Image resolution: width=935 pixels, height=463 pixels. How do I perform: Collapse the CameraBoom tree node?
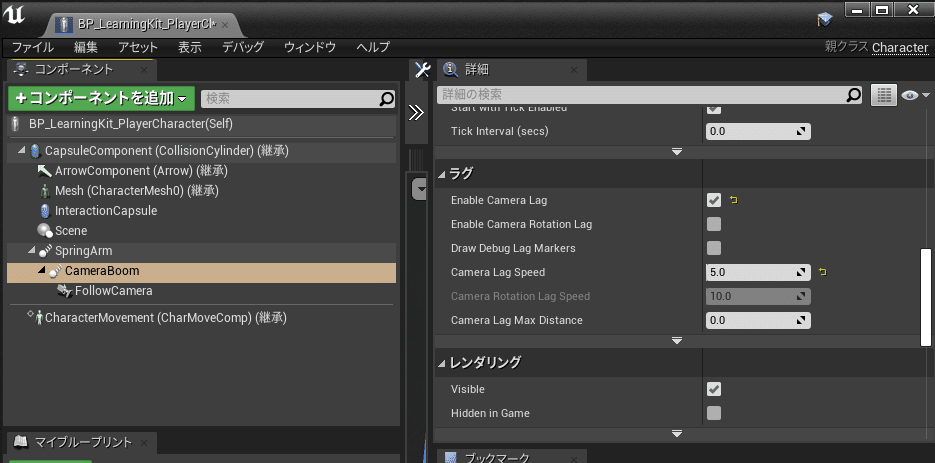pos(41,271)
